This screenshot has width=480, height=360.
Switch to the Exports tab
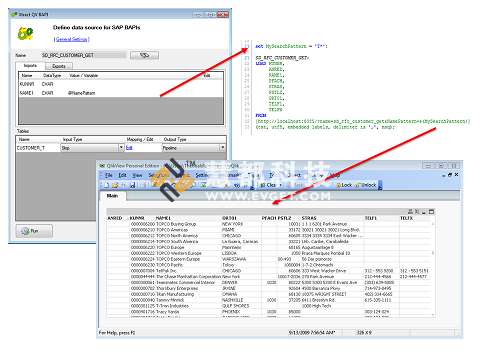pos(59,66)
